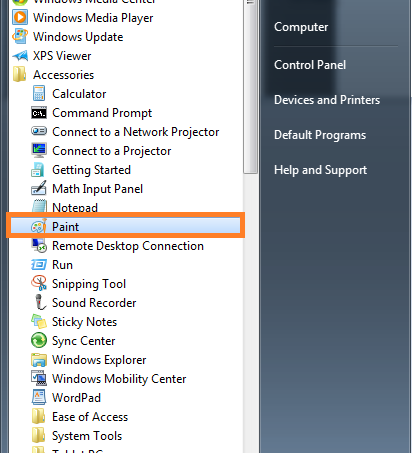Open the Sync Center green icon
The width and height of the screenshot is (412, 453).
click(39, 341)
